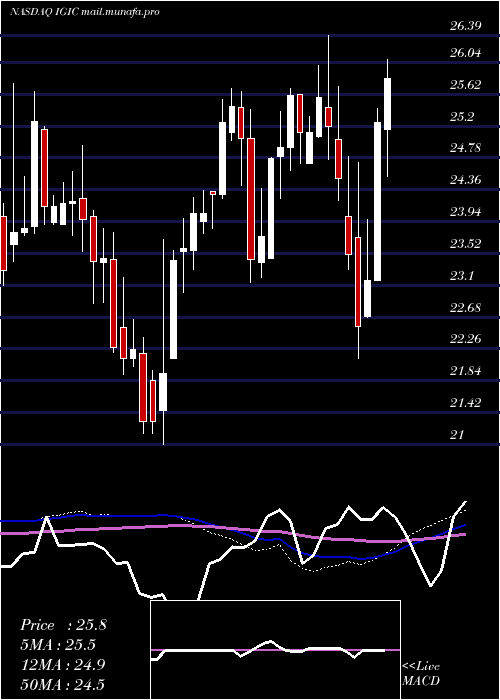Click the 12MA : 24.9 readout

click(x=63, y=665)
